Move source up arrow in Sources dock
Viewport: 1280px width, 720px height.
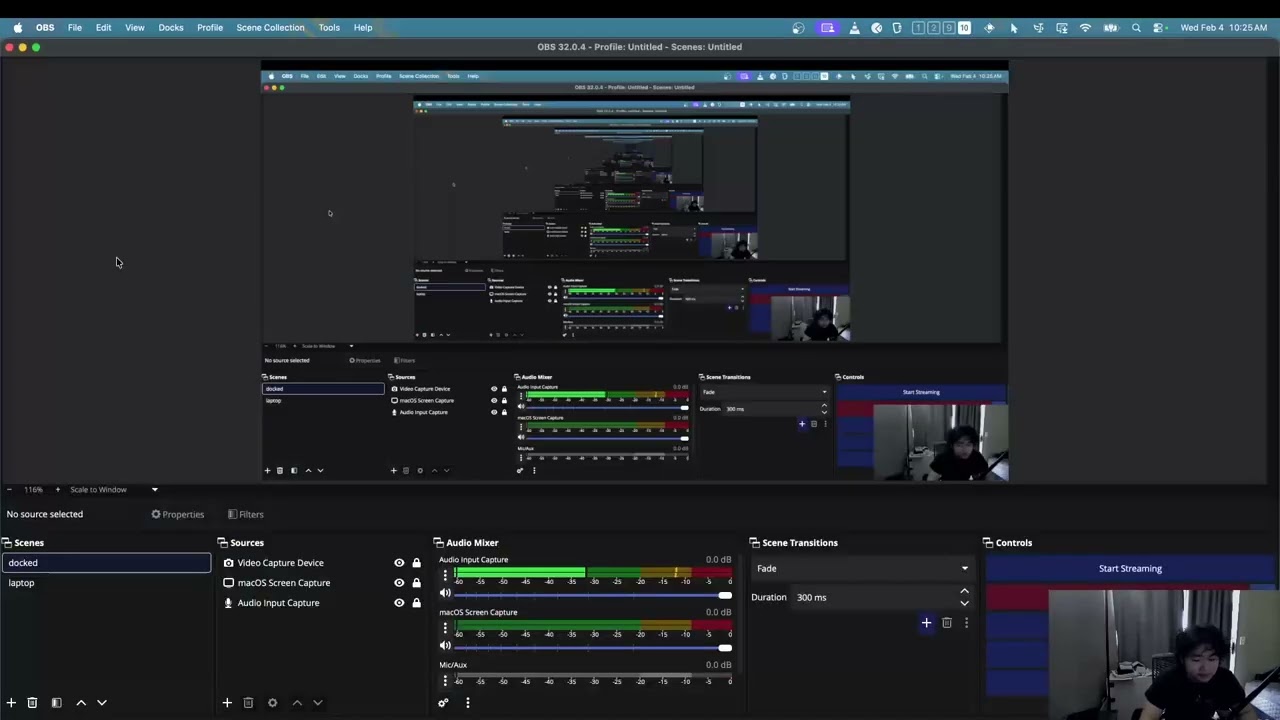coord(297,703)
